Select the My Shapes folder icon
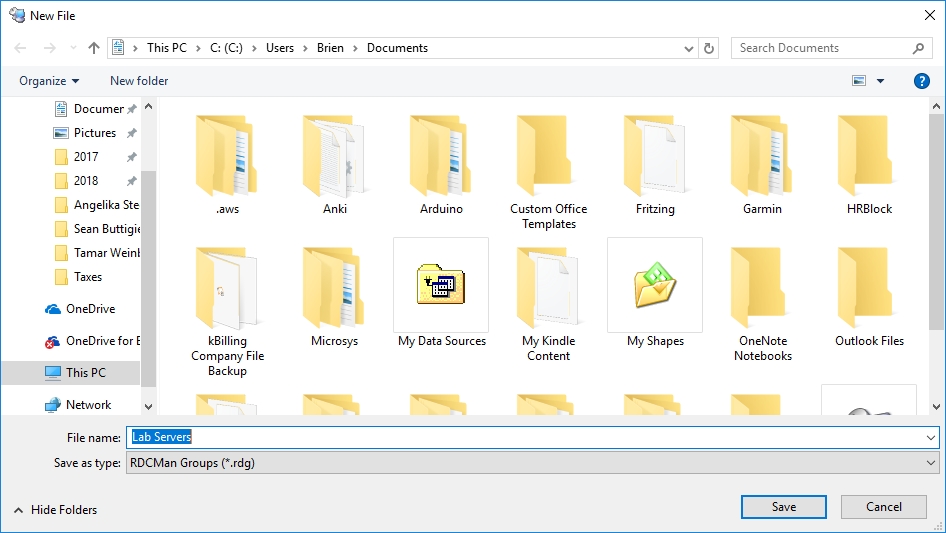The height and width of the screenshot is (533, 946). coord(655,285)
